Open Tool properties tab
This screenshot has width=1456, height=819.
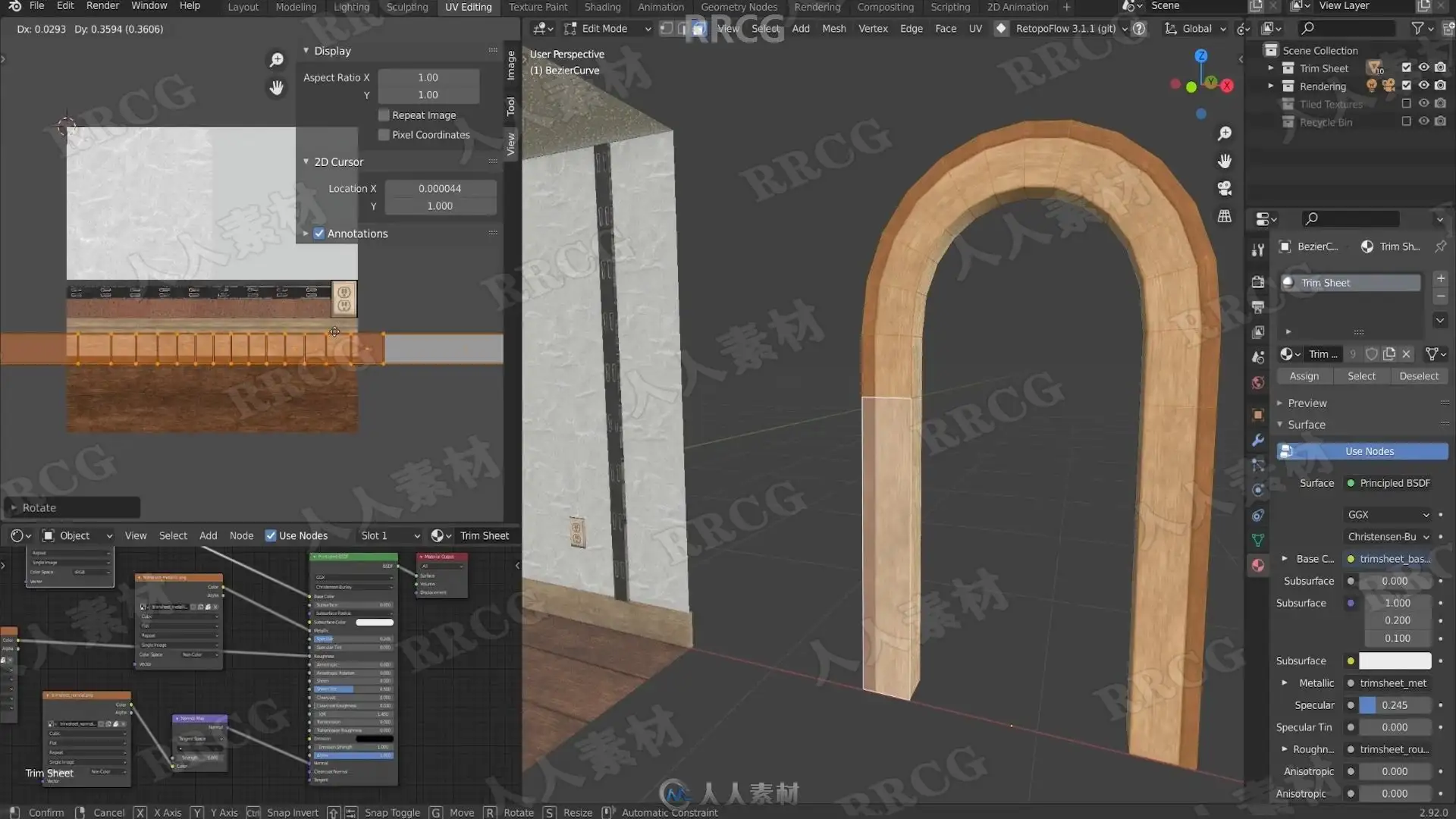pos(1258,249)
